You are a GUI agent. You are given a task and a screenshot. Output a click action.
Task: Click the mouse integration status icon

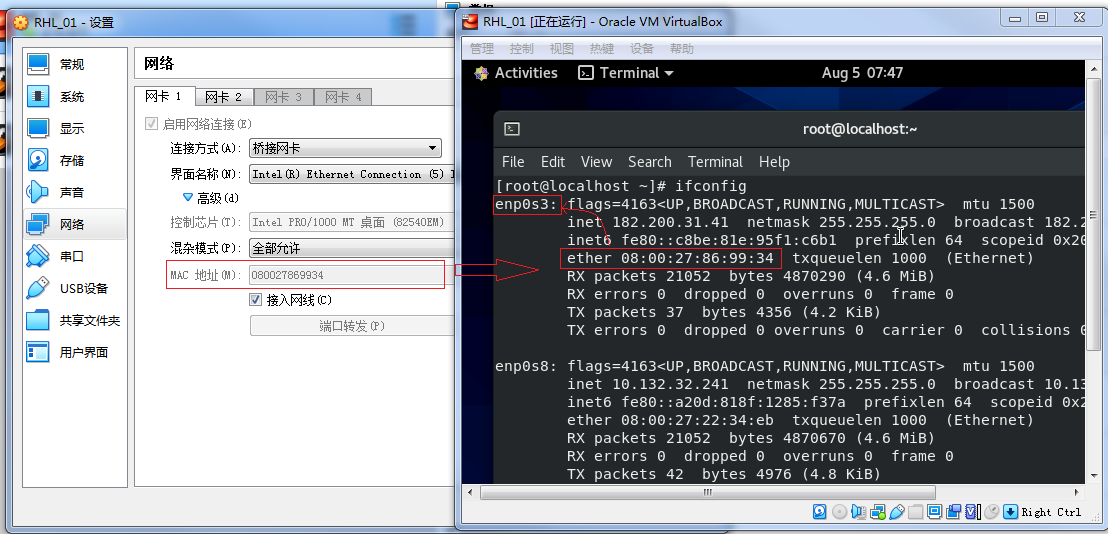click(x=991, y=511)
